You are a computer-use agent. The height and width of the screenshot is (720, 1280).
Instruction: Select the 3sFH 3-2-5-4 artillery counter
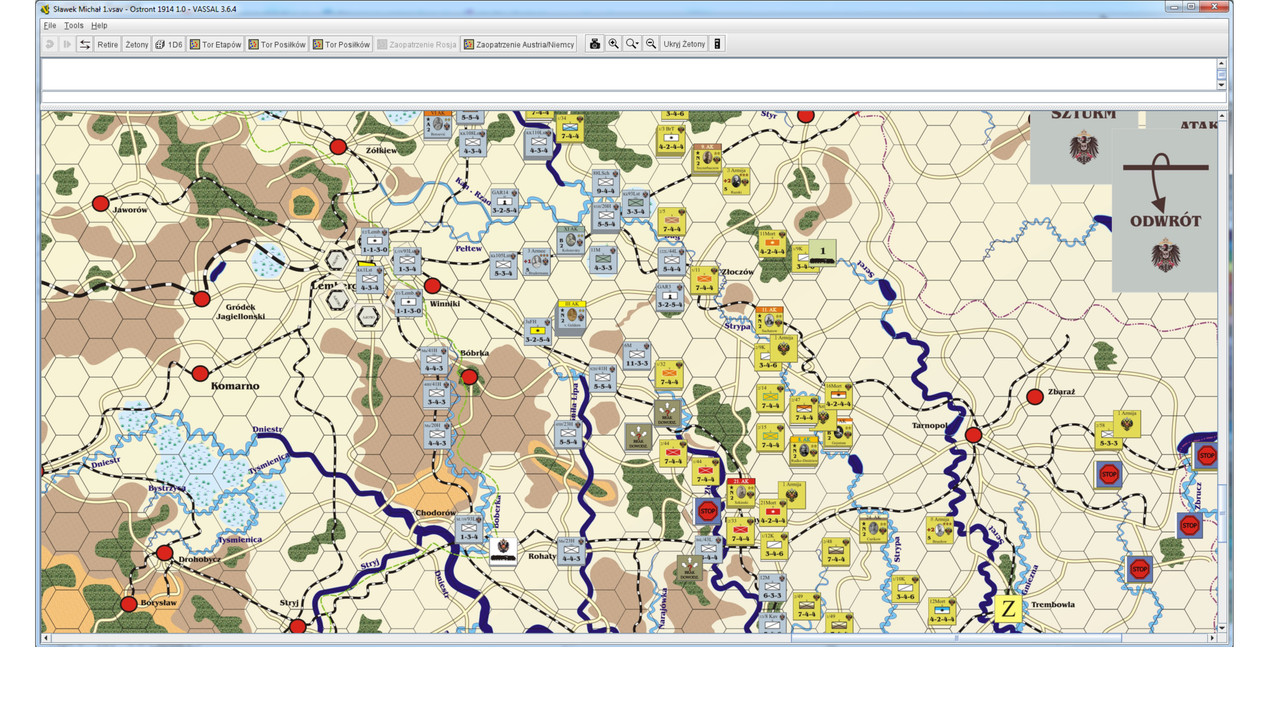click(x=539, y=331)
